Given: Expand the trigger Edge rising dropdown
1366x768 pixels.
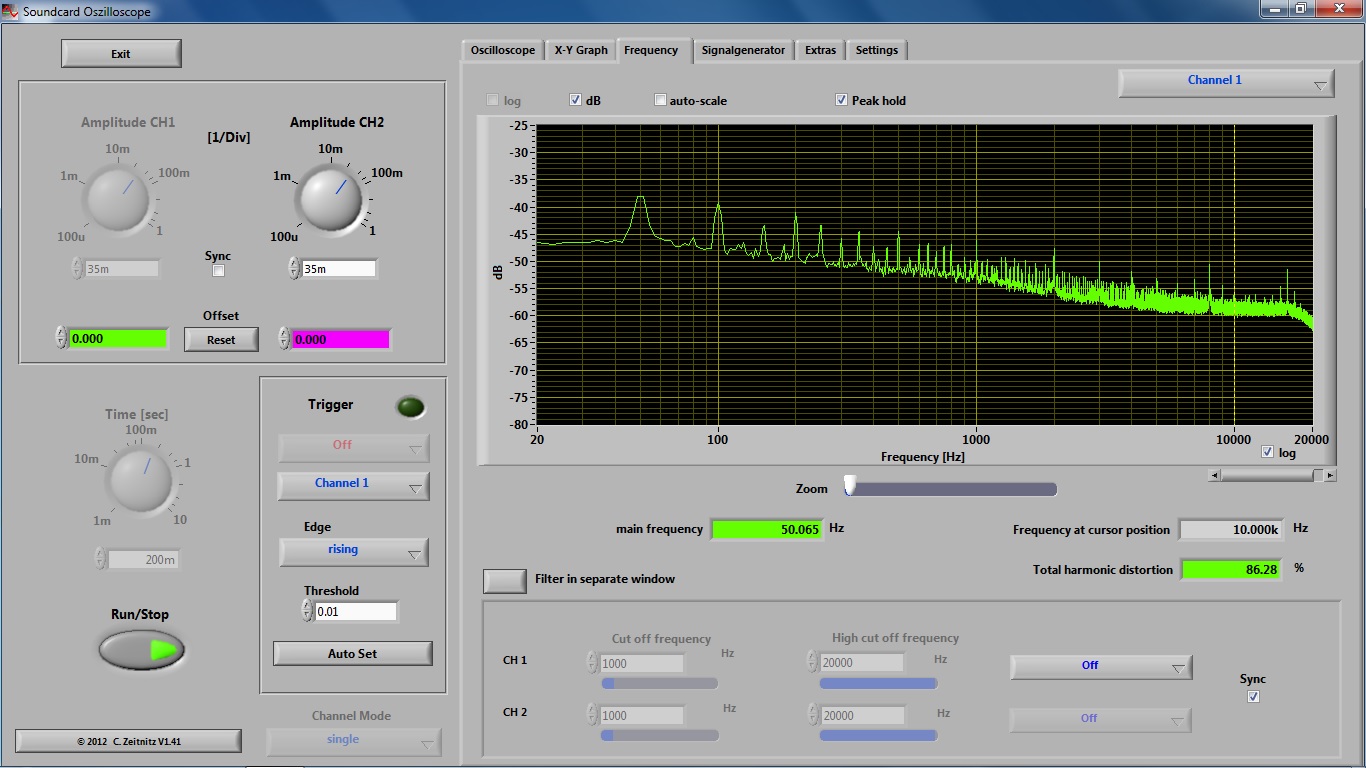Looking at the screenshot, I should [x=353, y=551].
